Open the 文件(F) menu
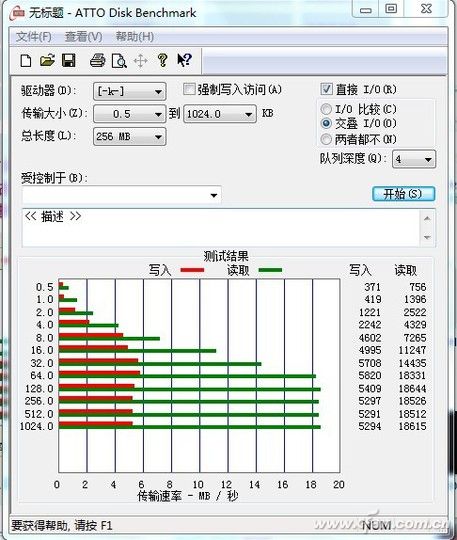The image size is (457, 540). click(34, 37)
